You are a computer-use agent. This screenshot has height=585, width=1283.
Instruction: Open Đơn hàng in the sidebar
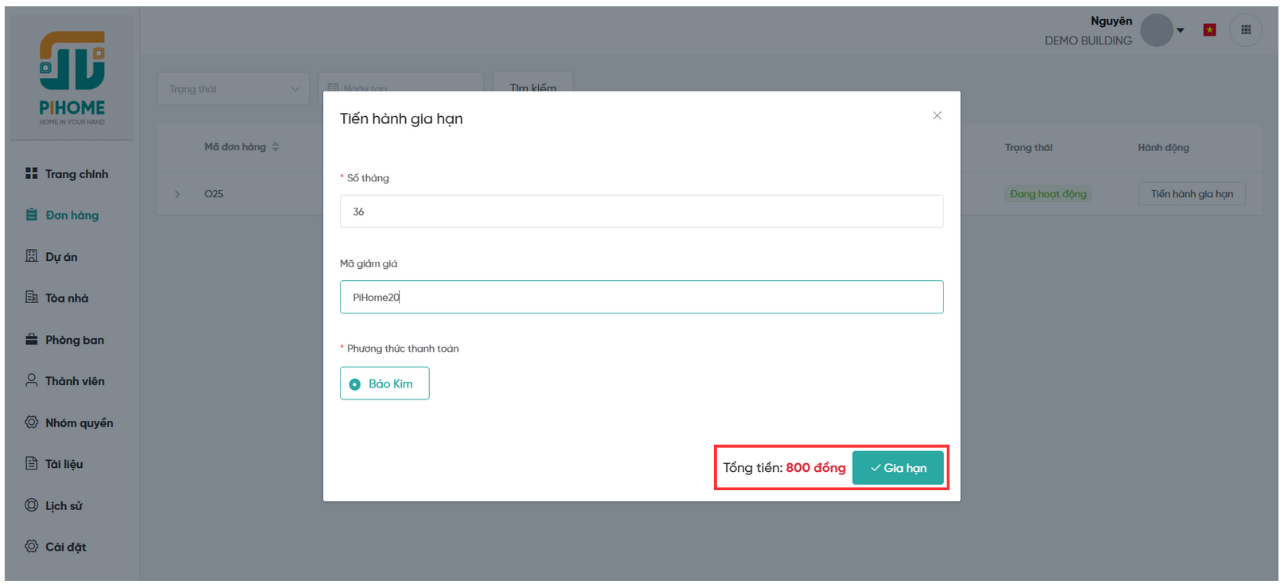pos(71,215)
